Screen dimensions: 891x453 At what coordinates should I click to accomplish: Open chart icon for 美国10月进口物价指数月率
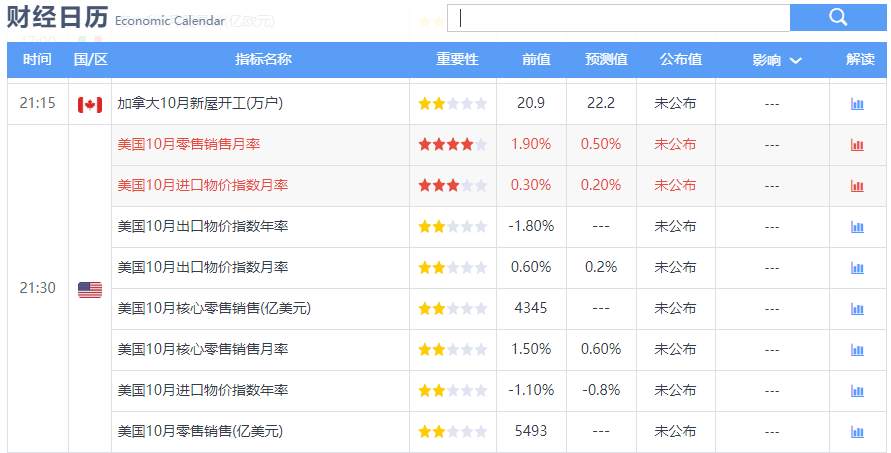(857, 186)
